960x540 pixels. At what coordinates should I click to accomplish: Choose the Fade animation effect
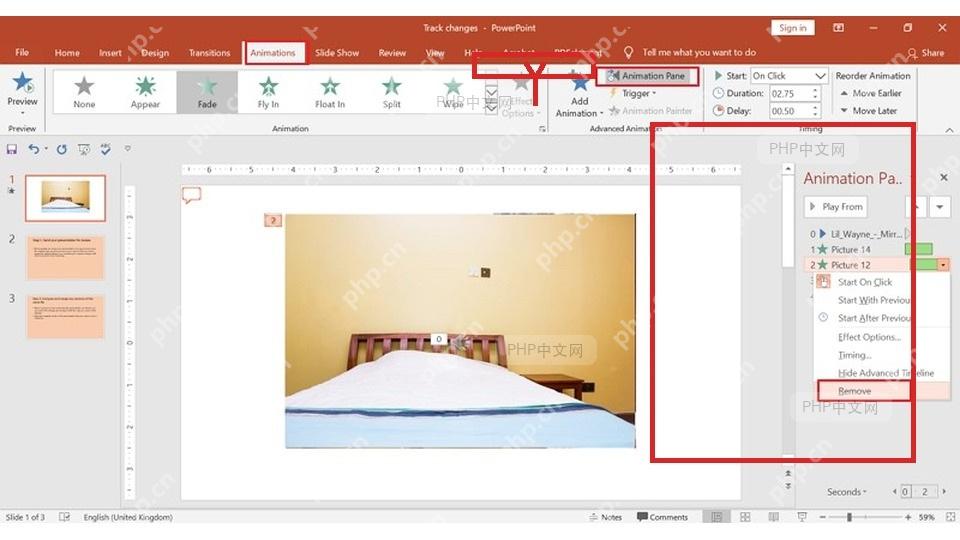click(x=207, y=92)
